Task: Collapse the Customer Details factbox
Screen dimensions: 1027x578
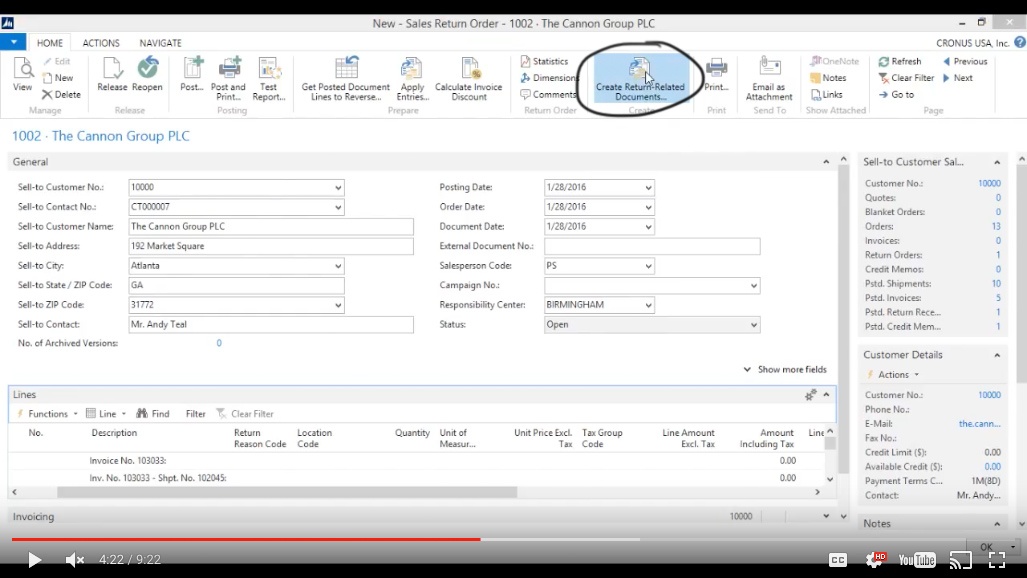Action: pos(997,355)
